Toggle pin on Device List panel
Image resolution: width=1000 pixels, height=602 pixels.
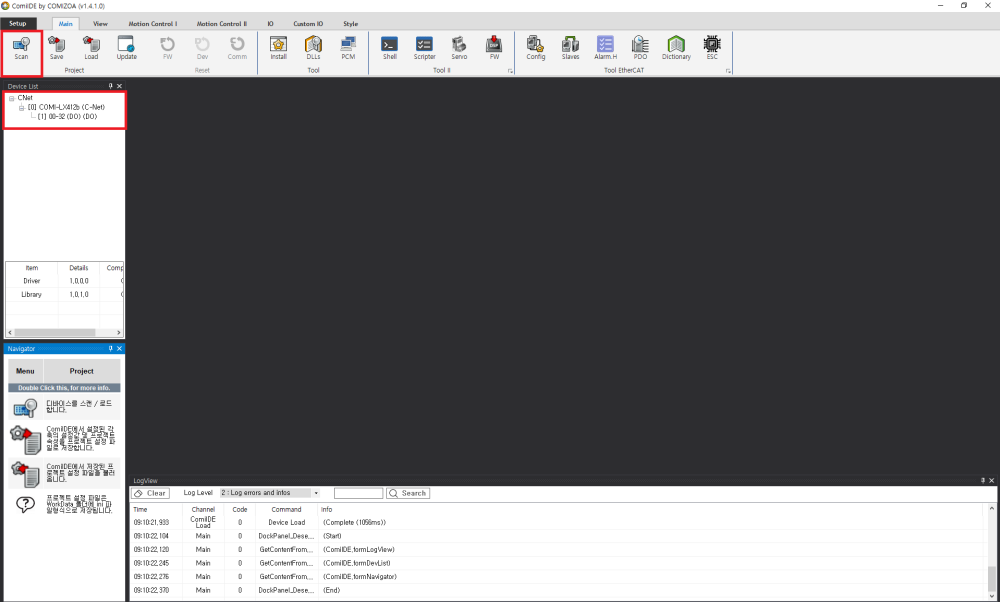point(111,86)
